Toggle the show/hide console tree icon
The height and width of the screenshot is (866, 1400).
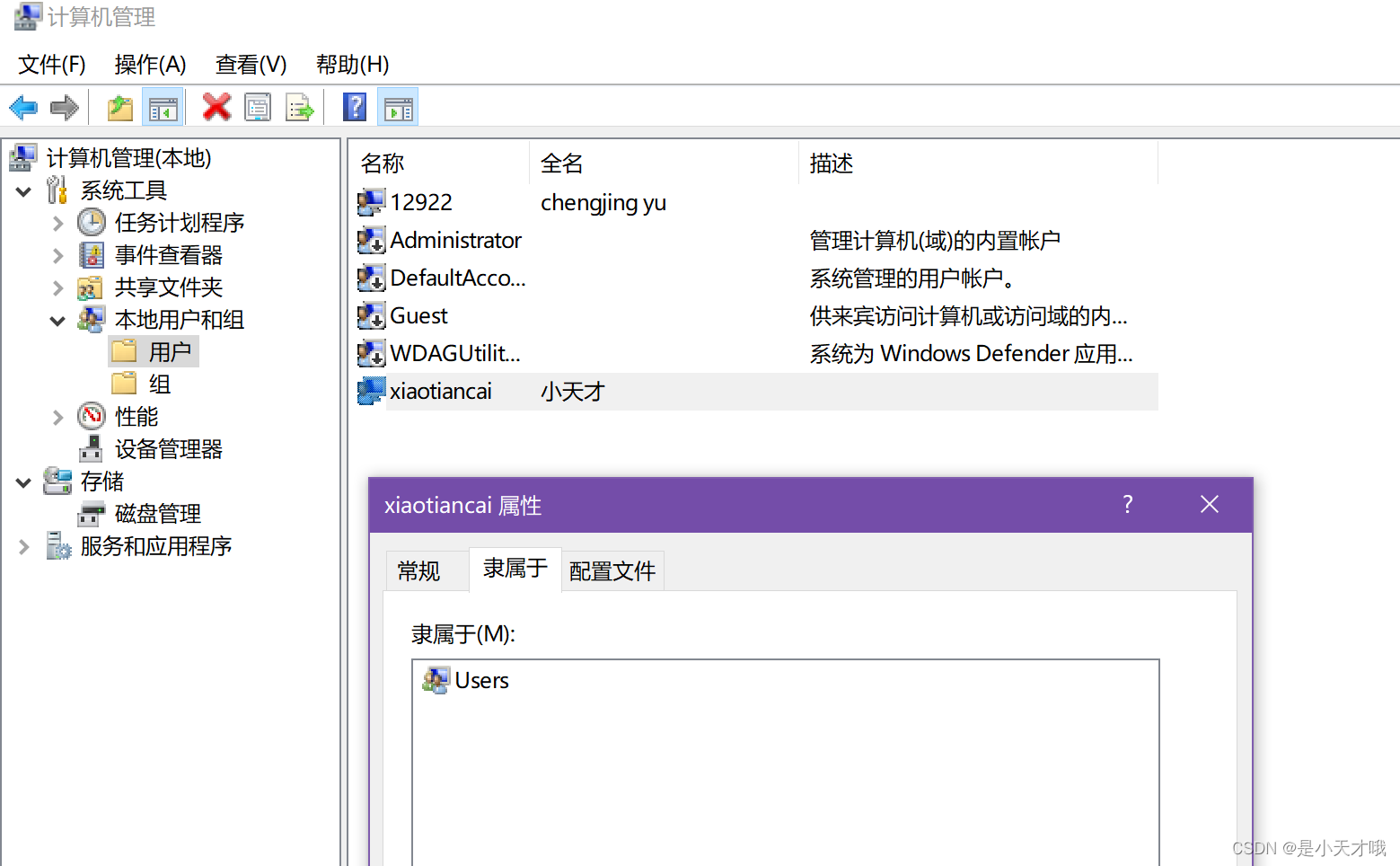163,106
